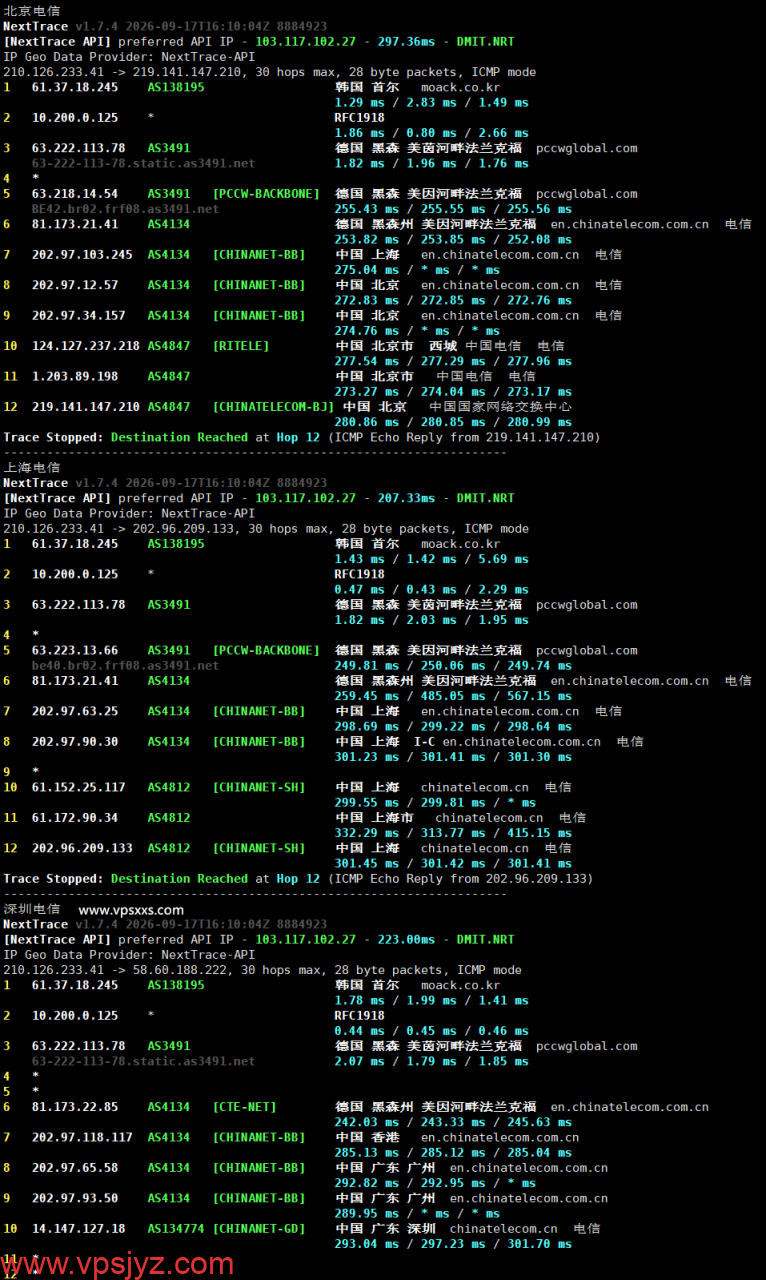The height and width of the screenshot is (1280, 766).
Task: Click hostname BE42.br02.frf08.as3491.net
Action: (x=125, y=208)
